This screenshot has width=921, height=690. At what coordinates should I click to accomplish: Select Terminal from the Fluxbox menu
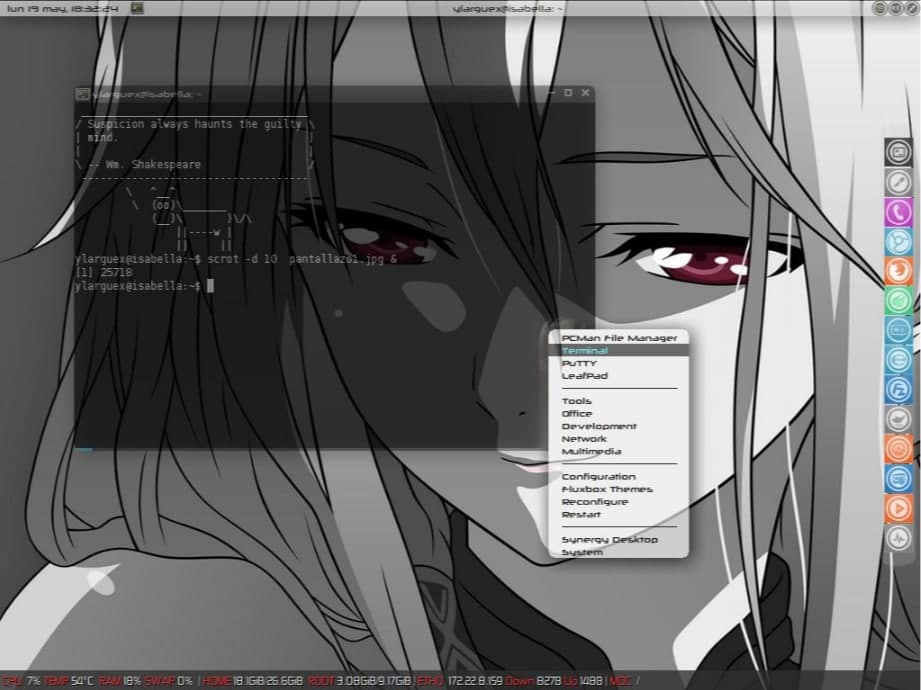(584, 351)
